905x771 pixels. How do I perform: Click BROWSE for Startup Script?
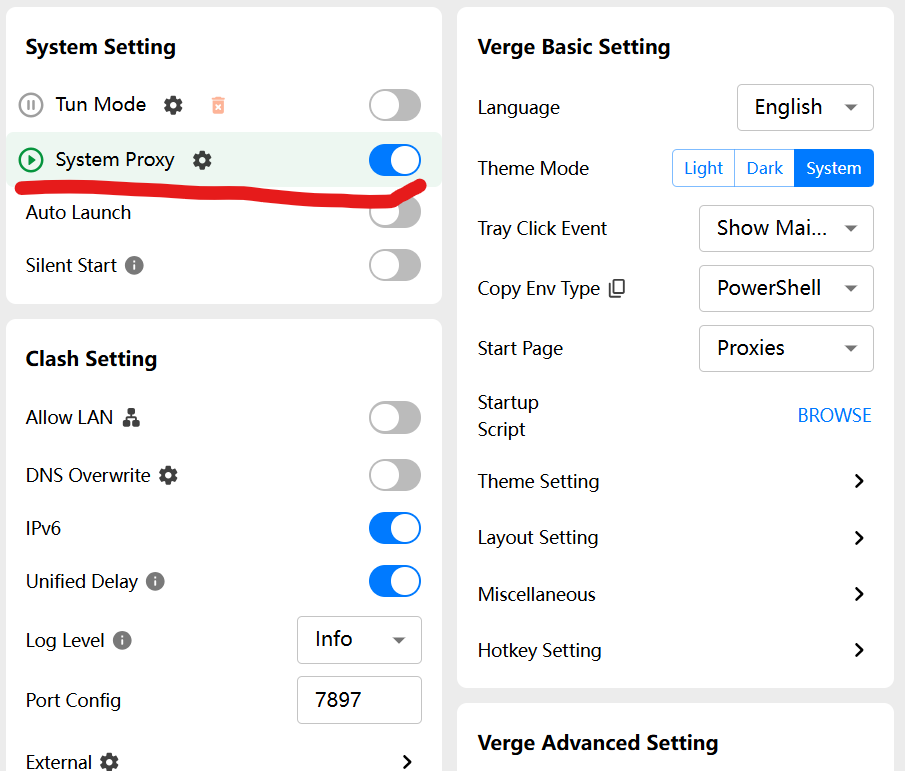pyautogui.click(x=834, y=415)
